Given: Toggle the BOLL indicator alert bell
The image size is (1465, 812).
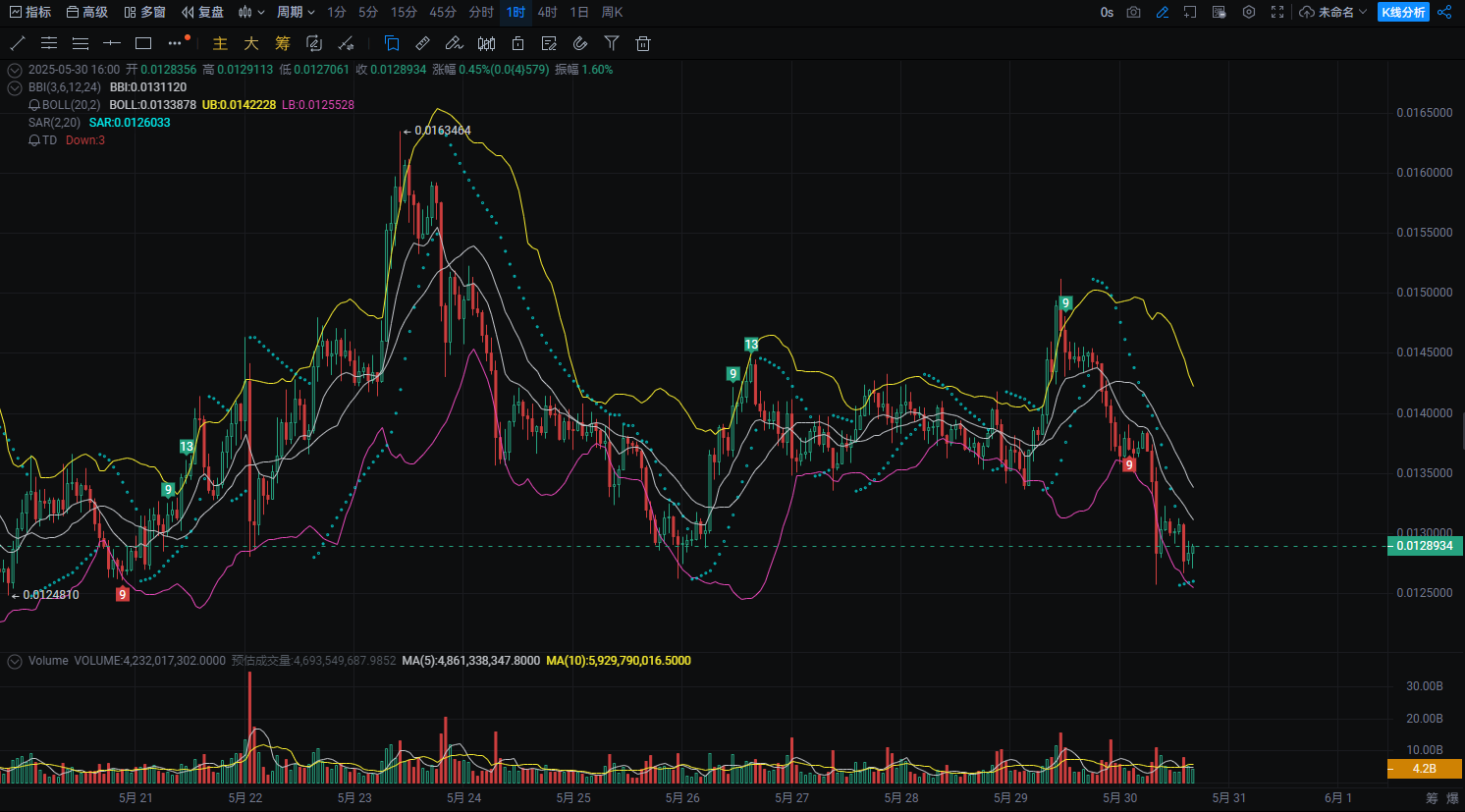Looking at the screenshot, I should (34, 105).
